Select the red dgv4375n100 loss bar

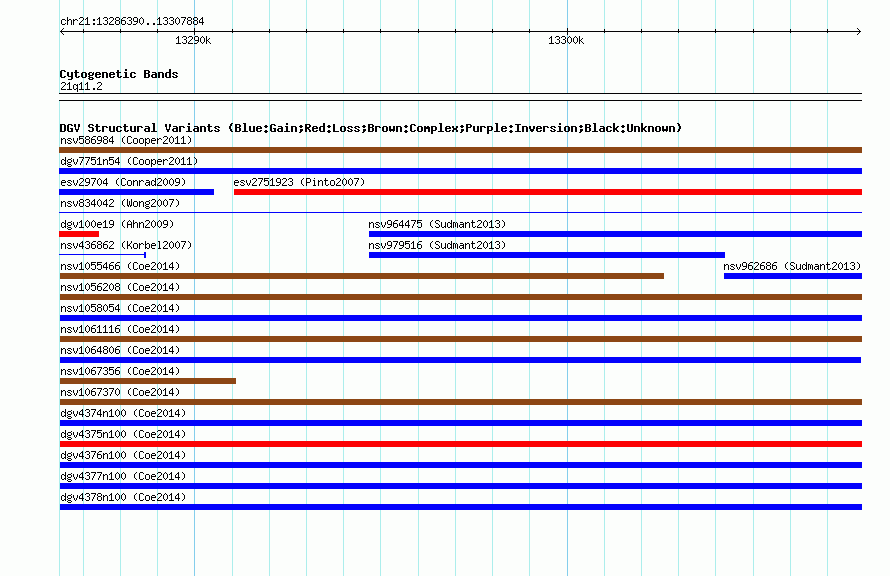(460, 444)
